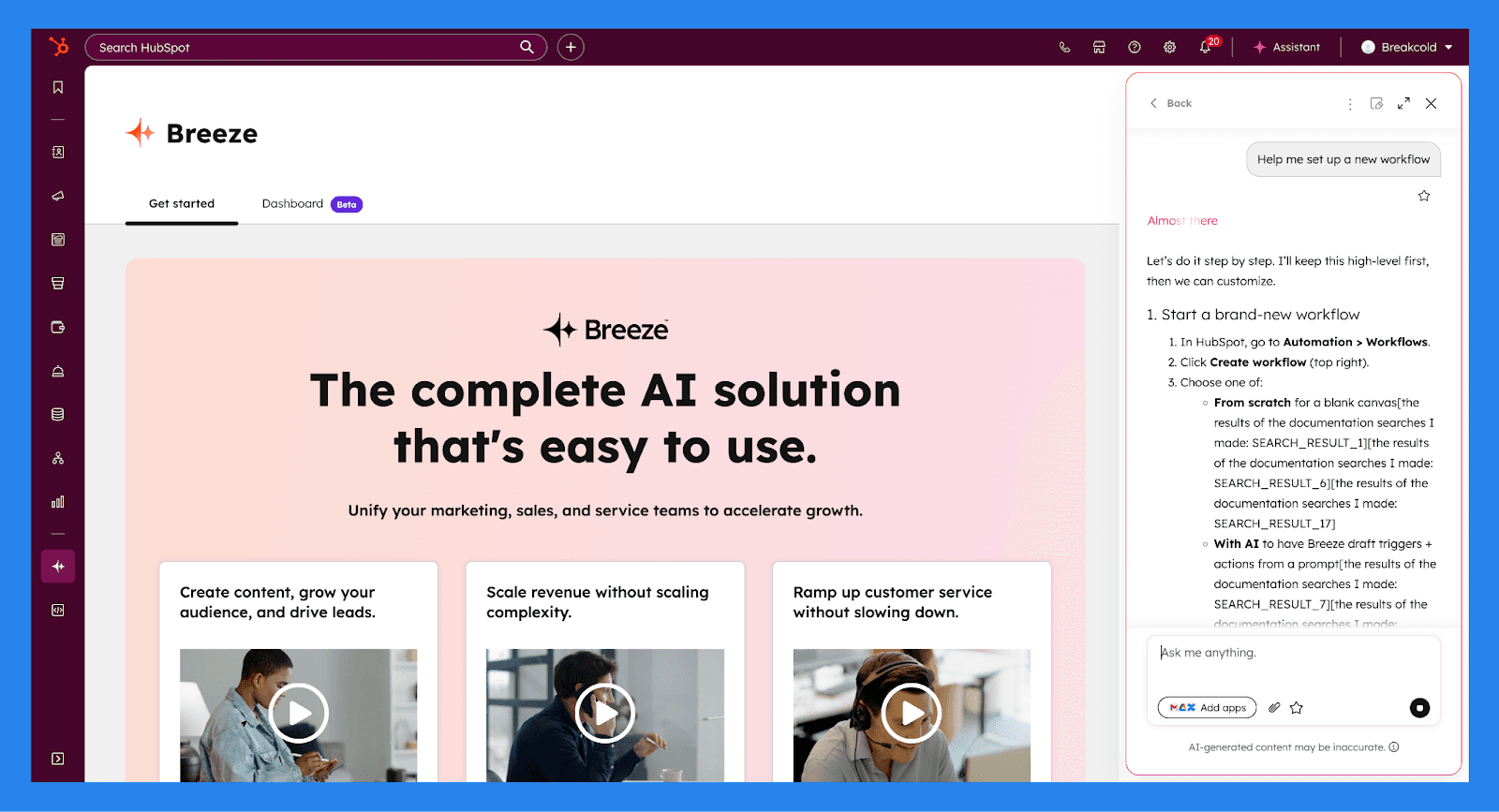Click the 'Almost there' status text
Viewport: 1499px width, 812px height.
coord(1182,221)
